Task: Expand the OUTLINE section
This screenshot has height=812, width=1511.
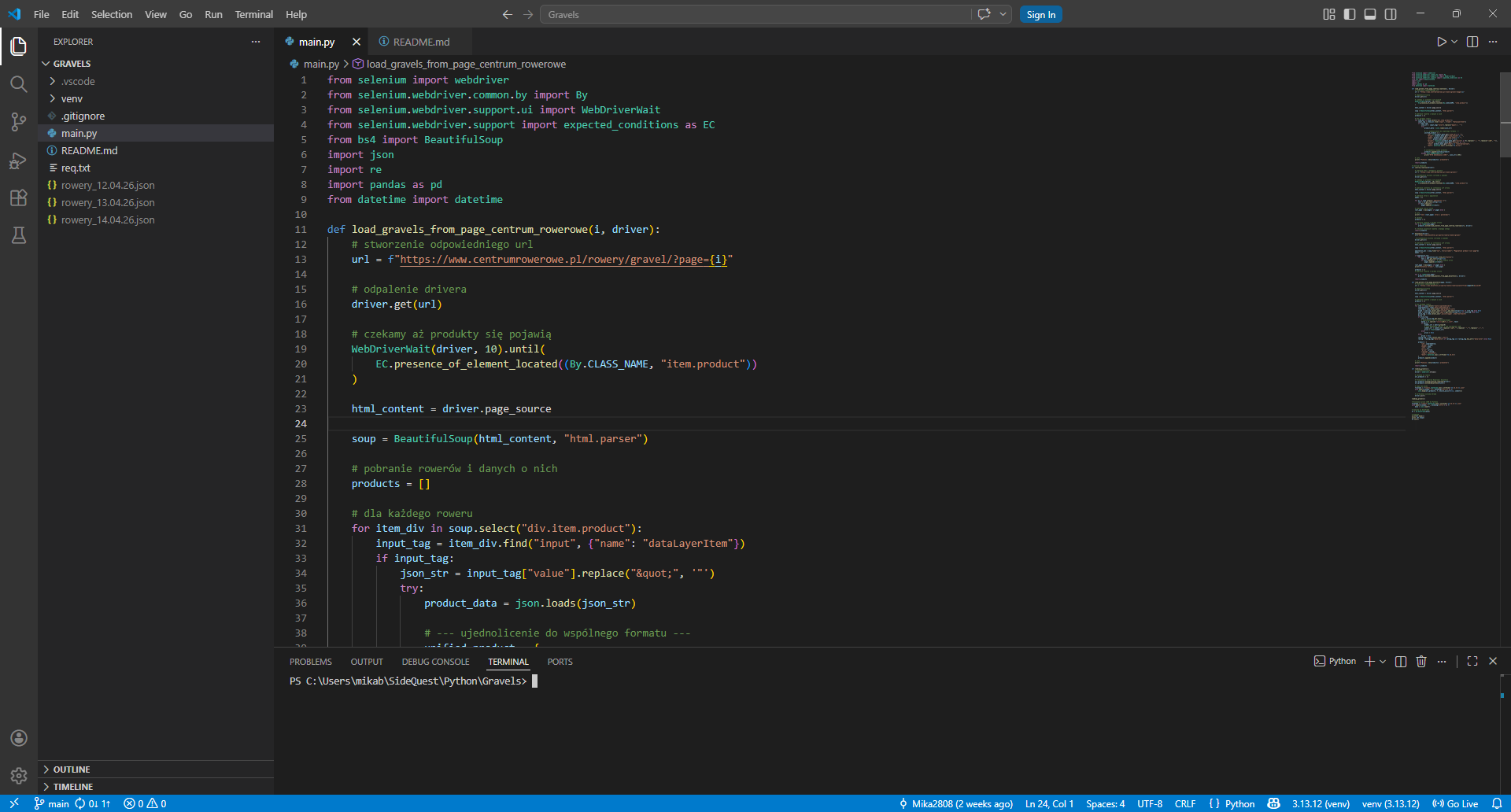Action: (x=72, y=770)
